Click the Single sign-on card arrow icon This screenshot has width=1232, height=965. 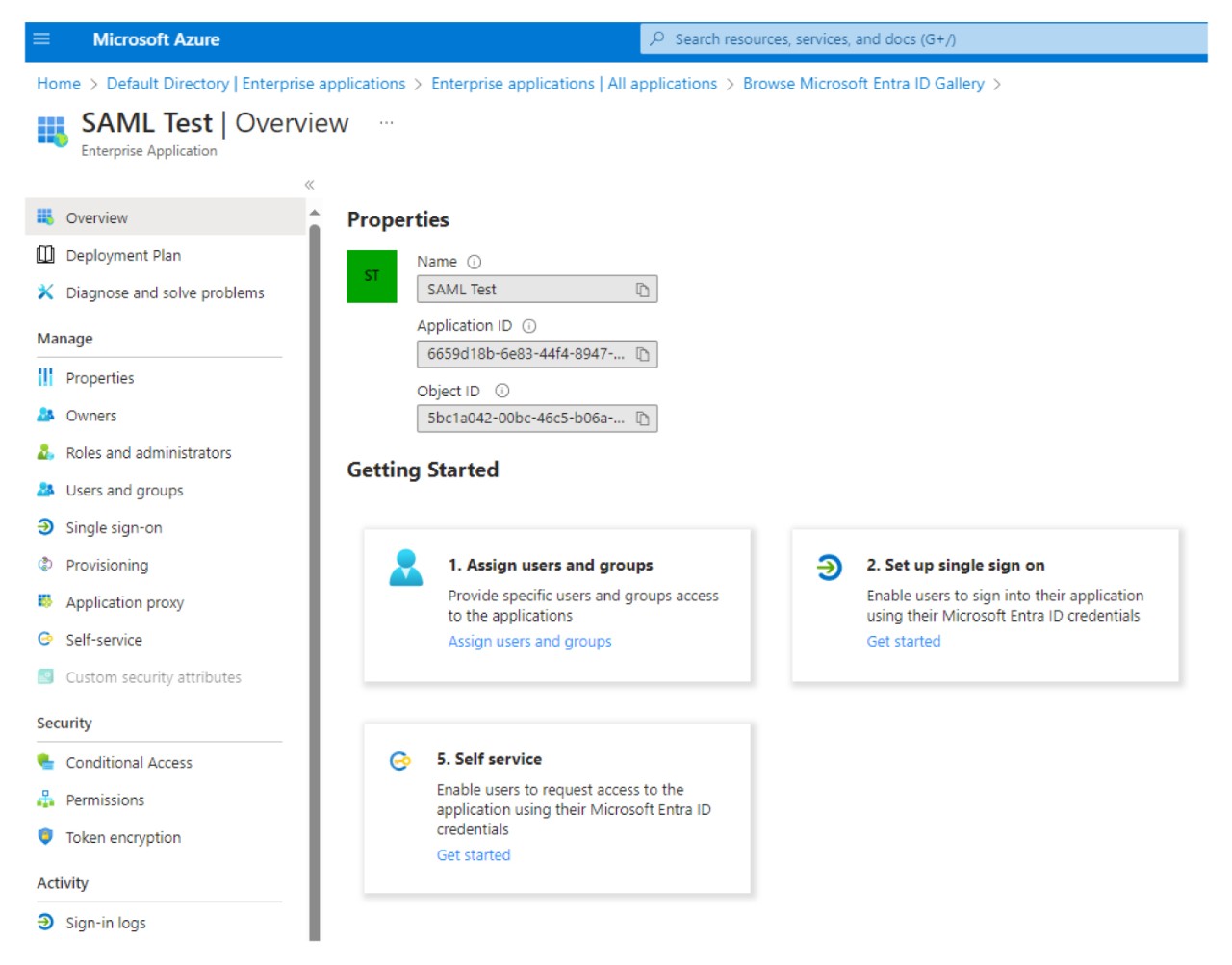click(829, 568)
